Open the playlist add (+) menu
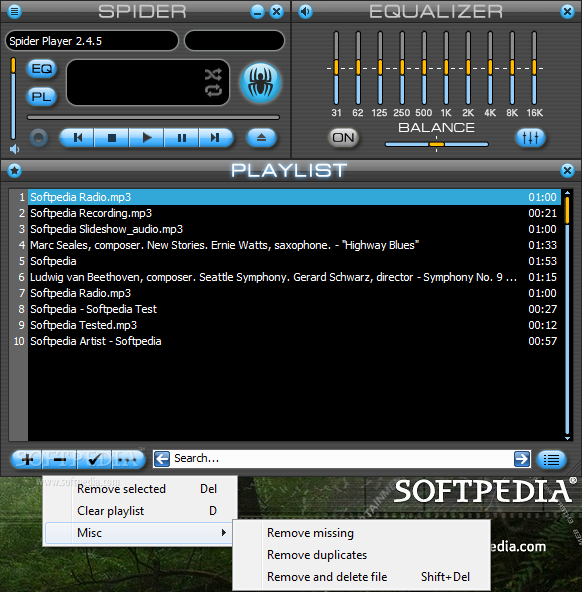 27,459
